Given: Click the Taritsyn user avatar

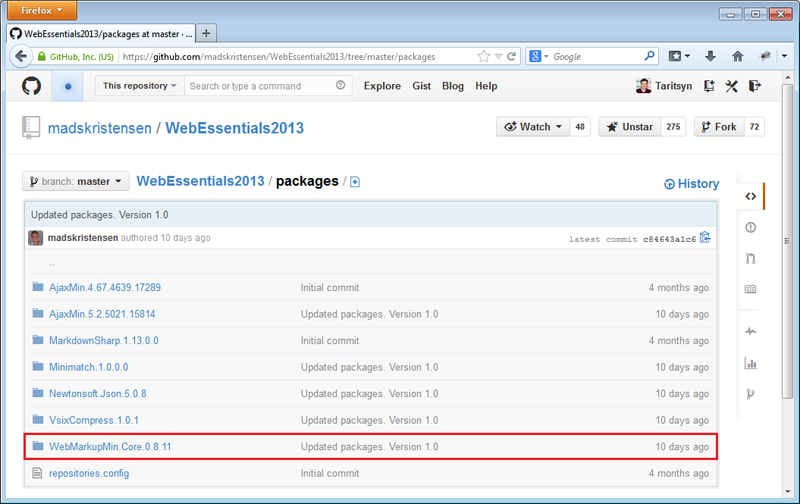Looking at the screenshot, I should tap(643, 86).
